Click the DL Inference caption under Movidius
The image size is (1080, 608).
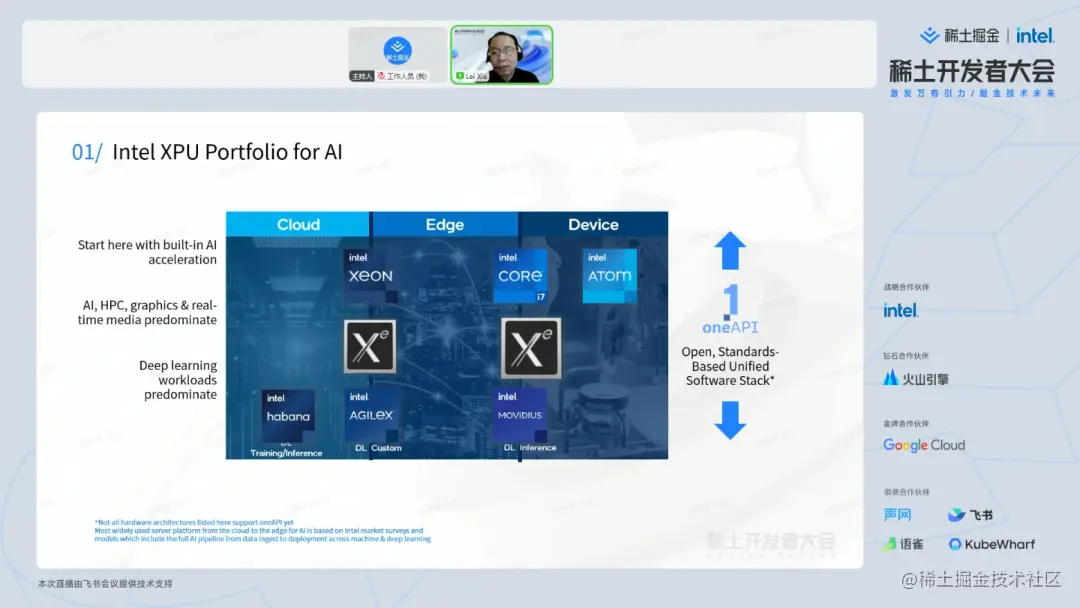click(x=530, y=448)
